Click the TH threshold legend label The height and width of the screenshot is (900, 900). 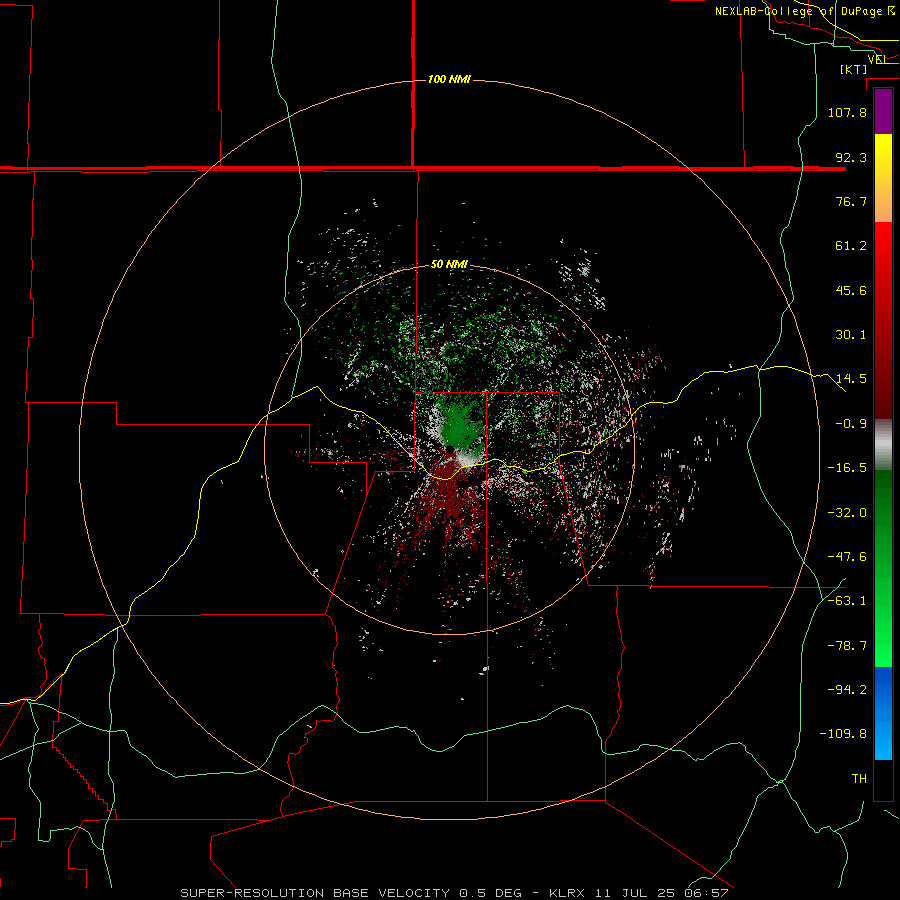859,779
